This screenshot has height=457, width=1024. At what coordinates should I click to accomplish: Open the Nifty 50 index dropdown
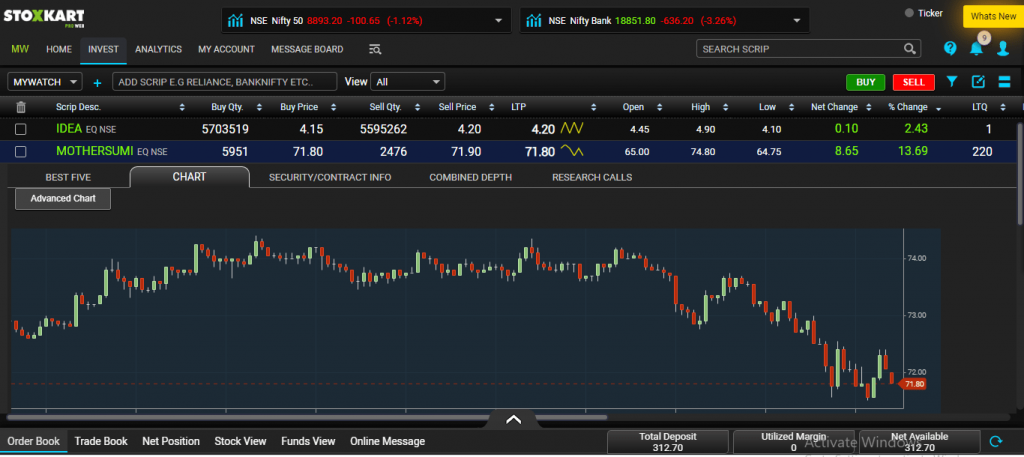coord(499,21)
